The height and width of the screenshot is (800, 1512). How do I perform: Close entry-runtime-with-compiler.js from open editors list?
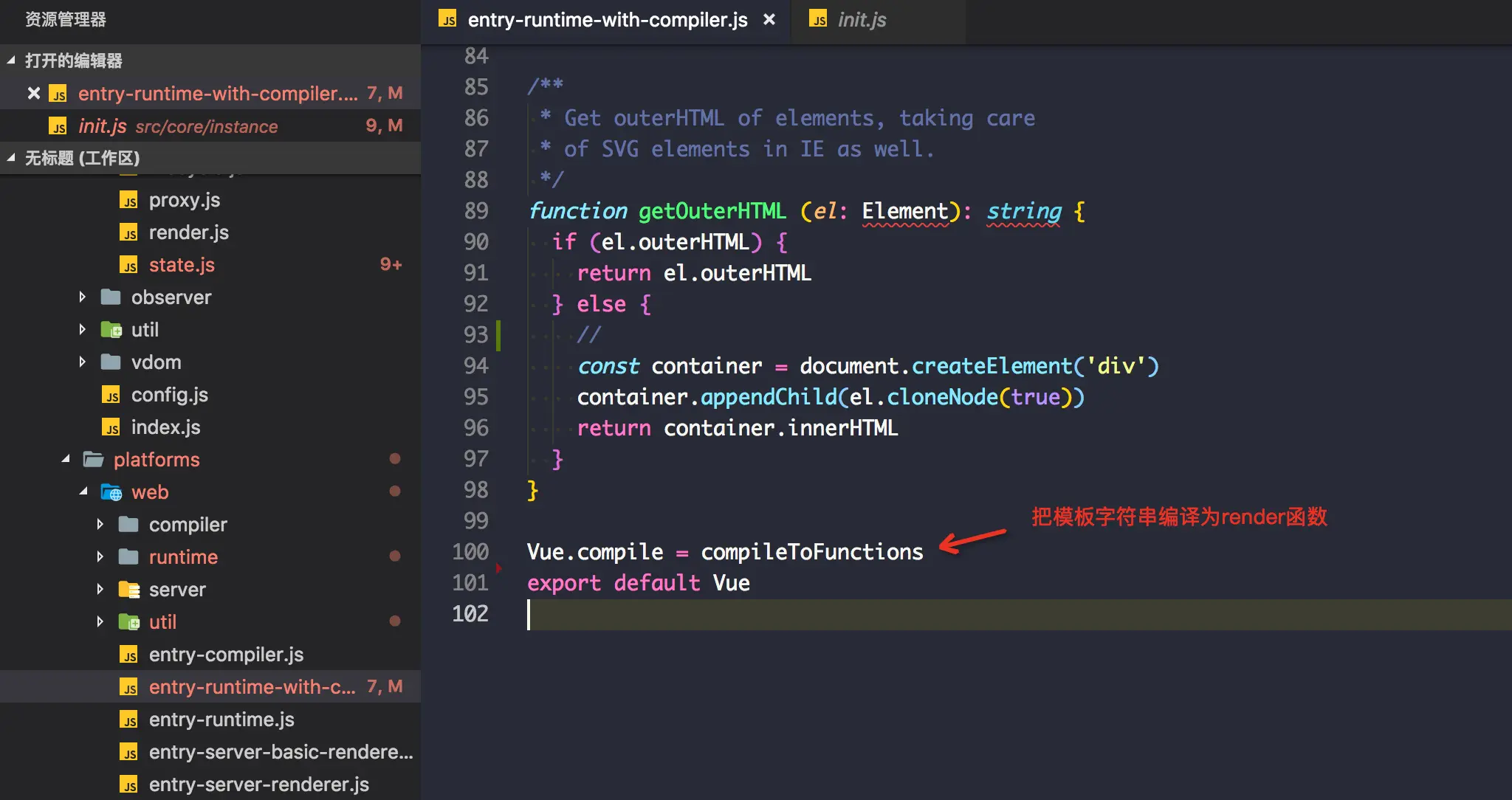click(x=33, y=93)
